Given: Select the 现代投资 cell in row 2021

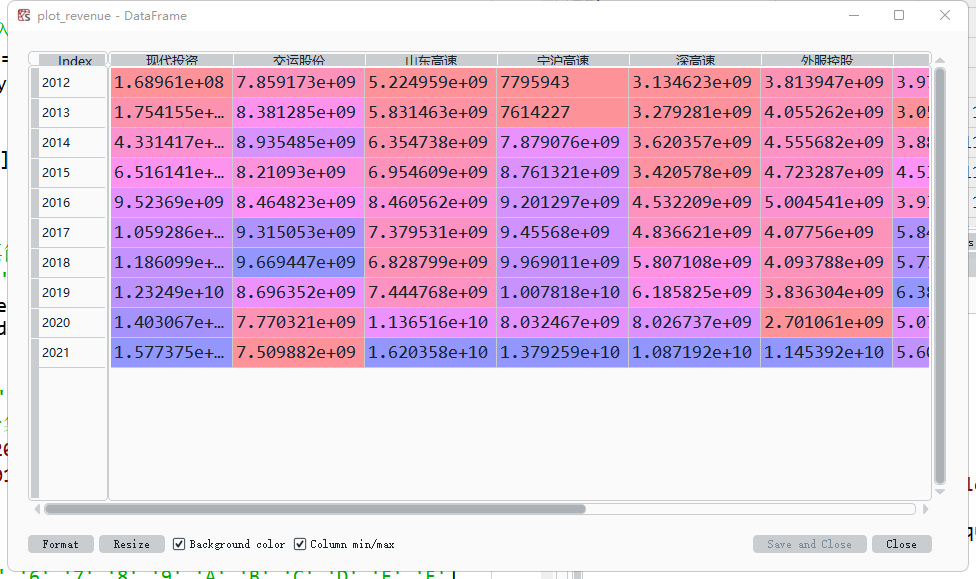Looking at the screenshot, I should point(172,352).
